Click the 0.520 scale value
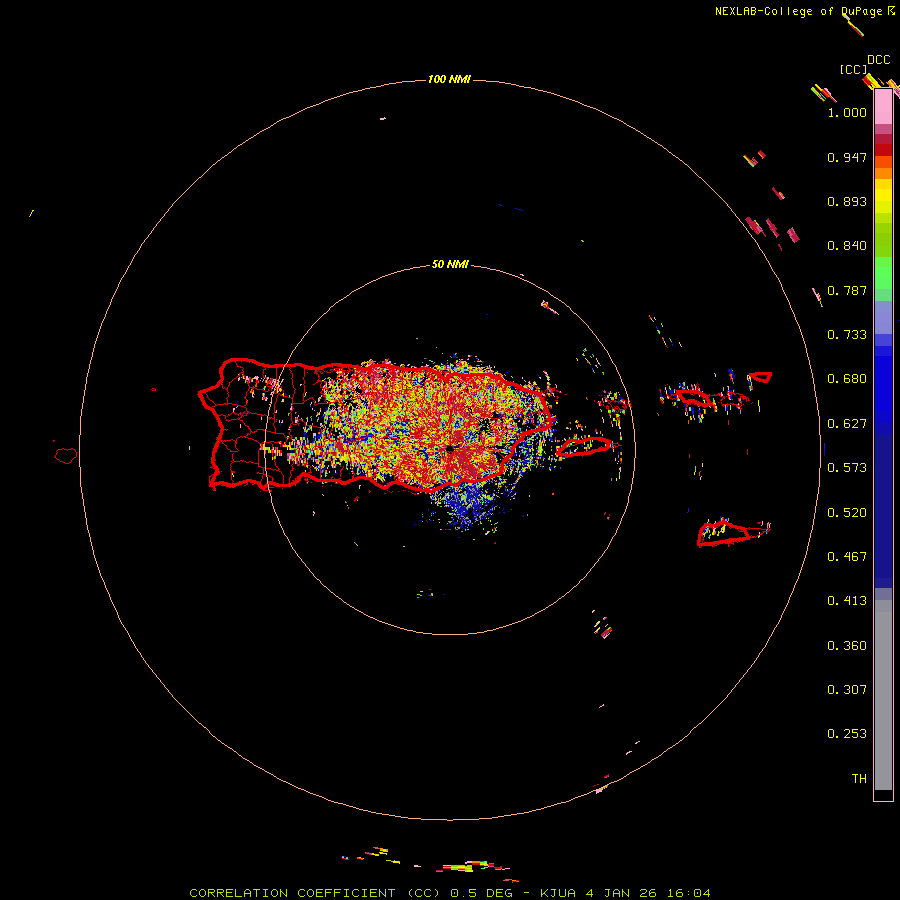900x900 pixels. coord(847,513)
